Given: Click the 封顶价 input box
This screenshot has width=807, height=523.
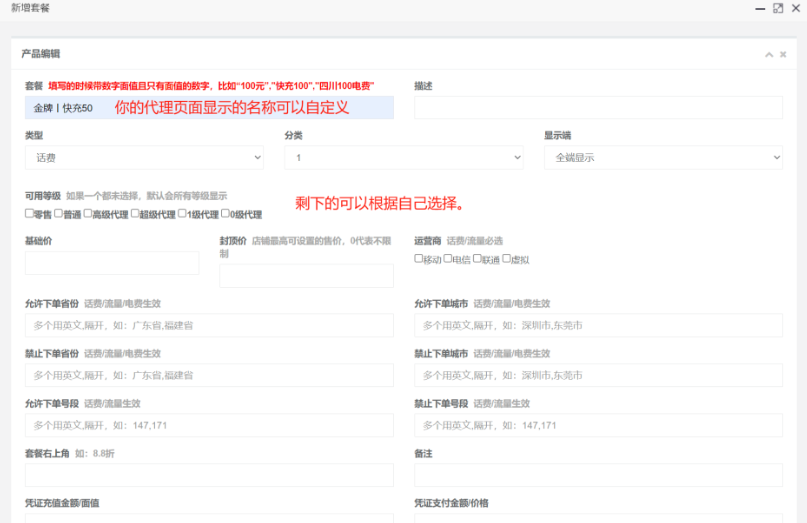Looking at the screenshot, I should [306, 276].
